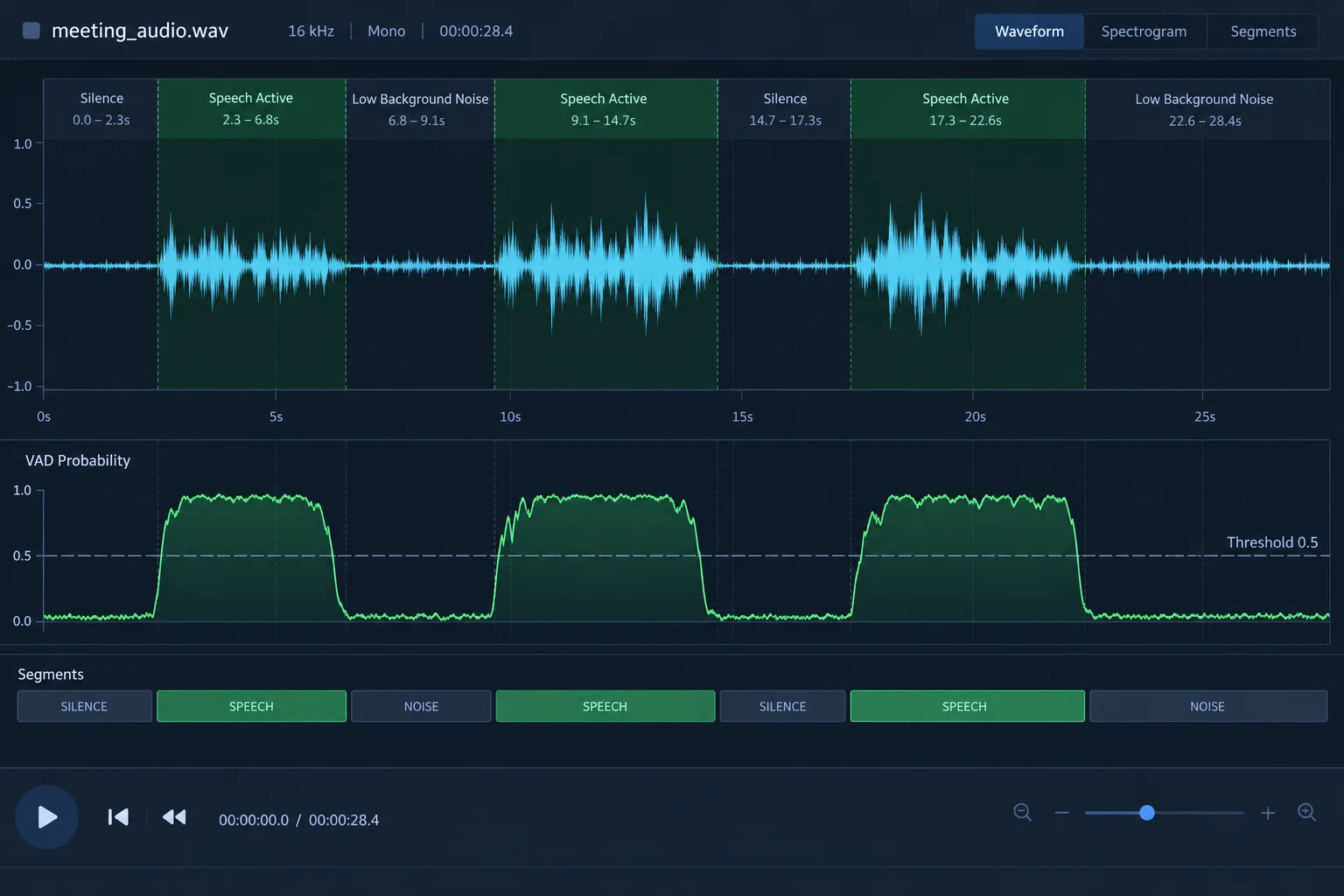The height and width of the screenshot is (896, 1344).
Task: Click the Speech Active 9.1 – 14.7s region header
Action: 605,109
